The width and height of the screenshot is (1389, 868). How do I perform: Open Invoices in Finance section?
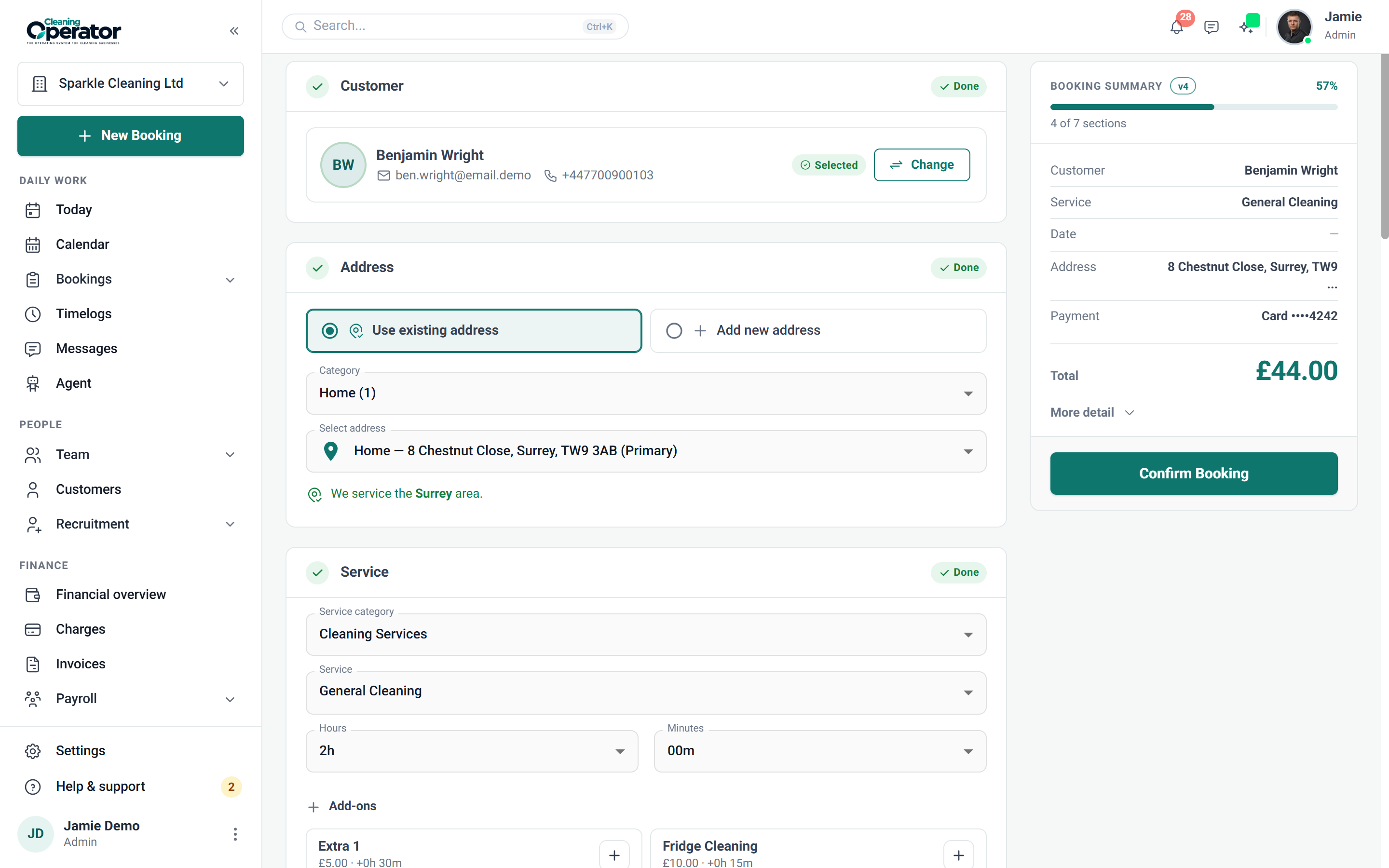tap(131, 664)
